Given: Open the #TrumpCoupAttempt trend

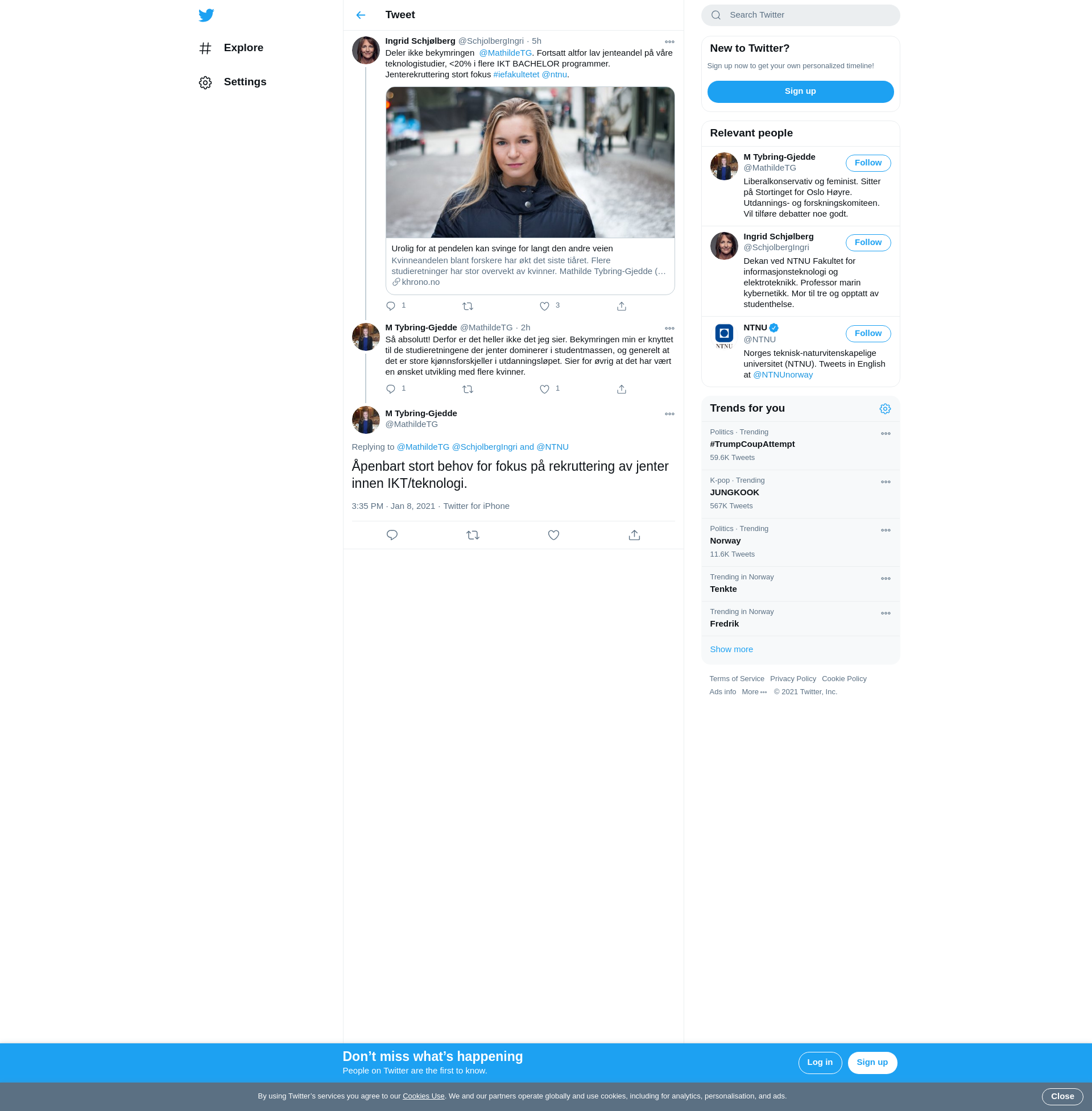Looking at the screenshot, I should (800, 445).
